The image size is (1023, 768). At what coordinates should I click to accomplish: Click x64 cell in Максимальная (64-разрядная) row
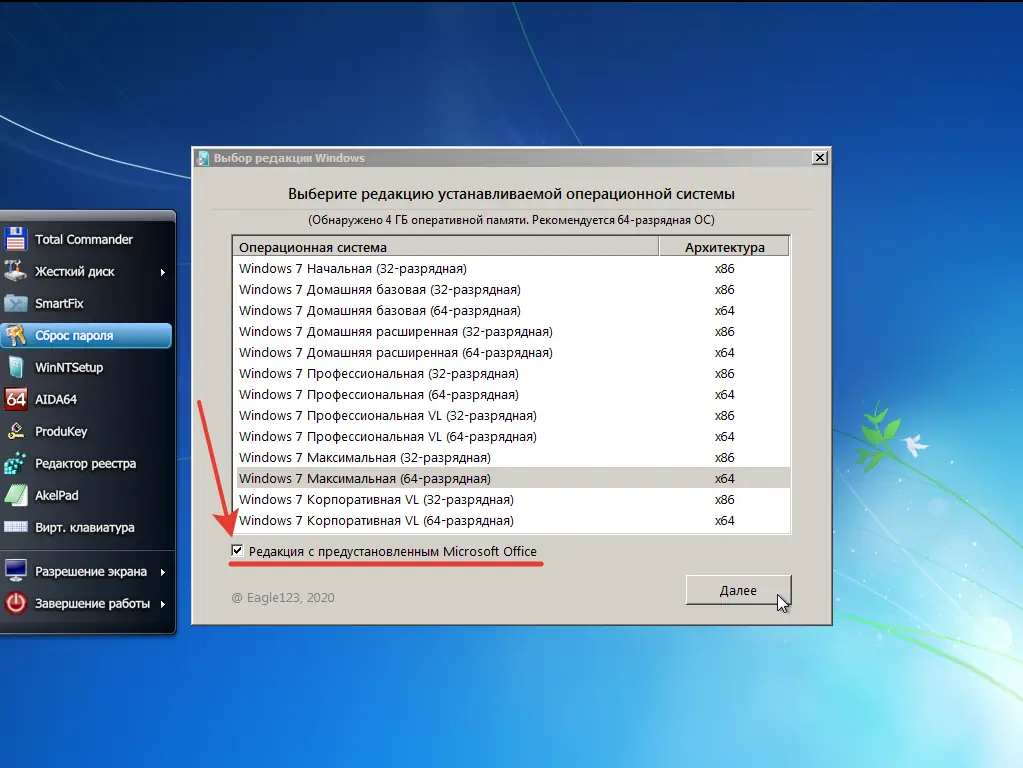point(724,478)
